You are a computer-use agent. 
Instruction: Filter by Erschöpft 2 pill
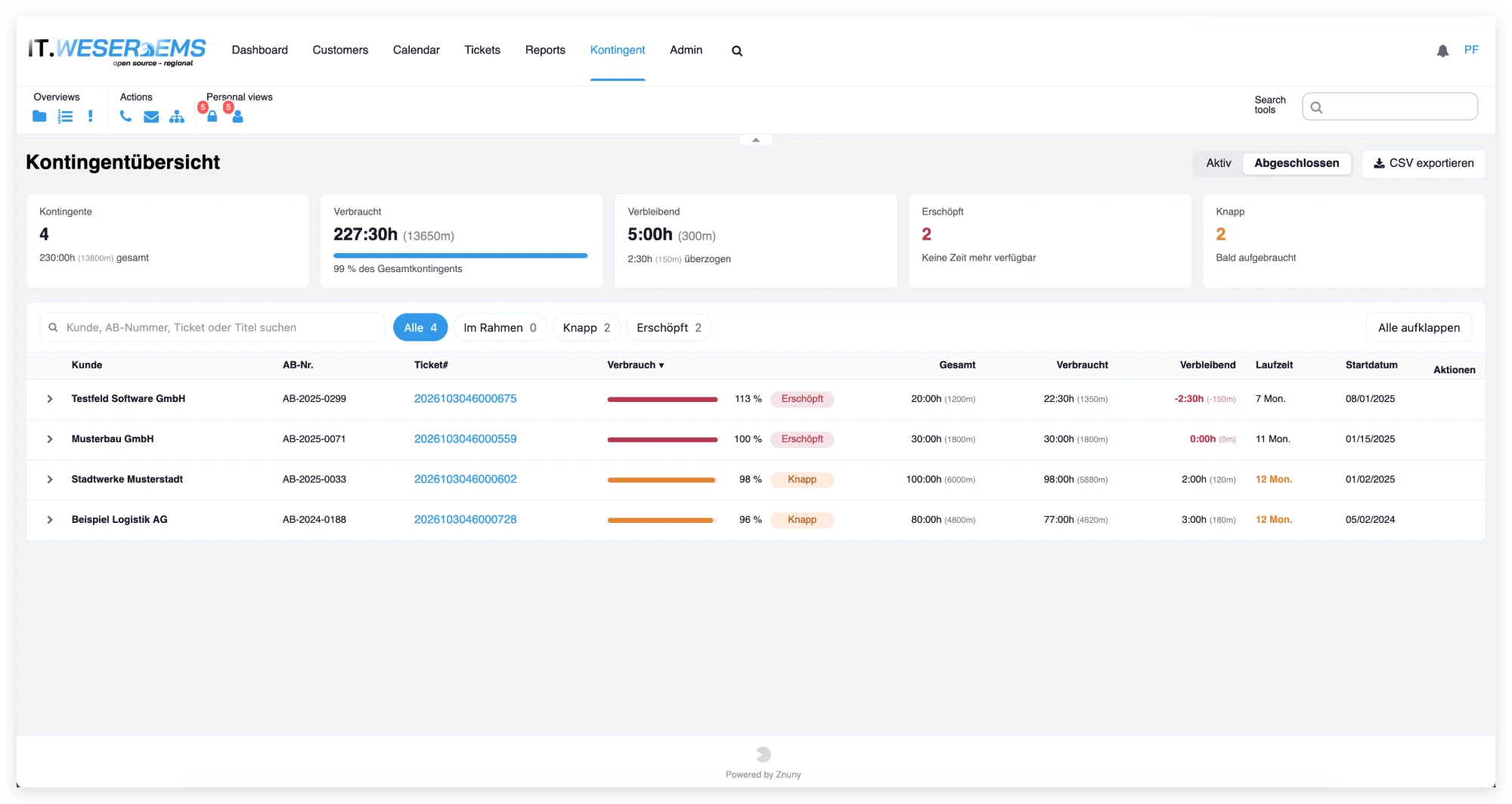[x=669, y=327]
